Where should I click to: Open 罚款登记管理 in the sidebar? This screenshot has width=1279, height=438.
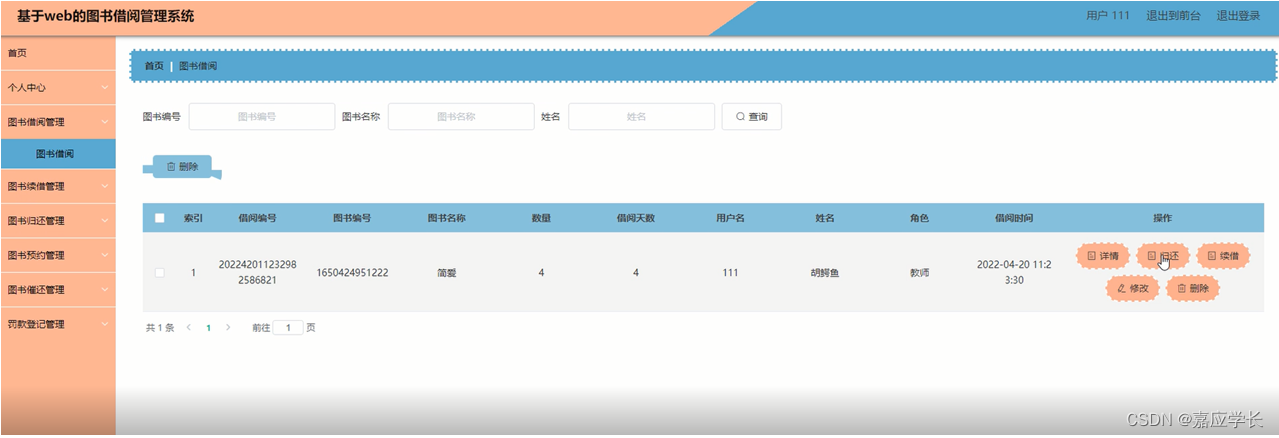[58, 324]
